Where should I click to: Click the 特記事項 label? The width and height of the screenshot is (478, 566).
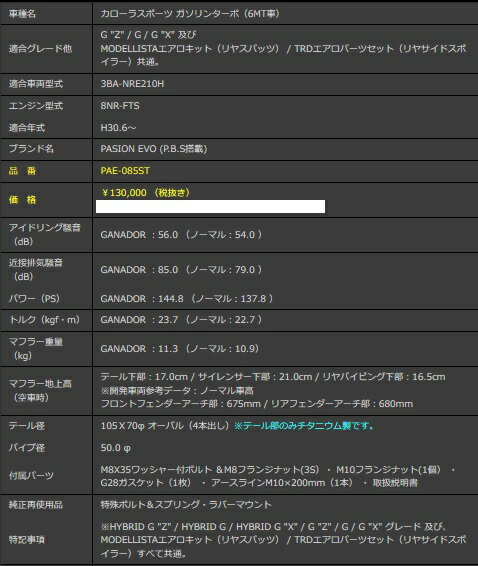[x=27, y=540]
